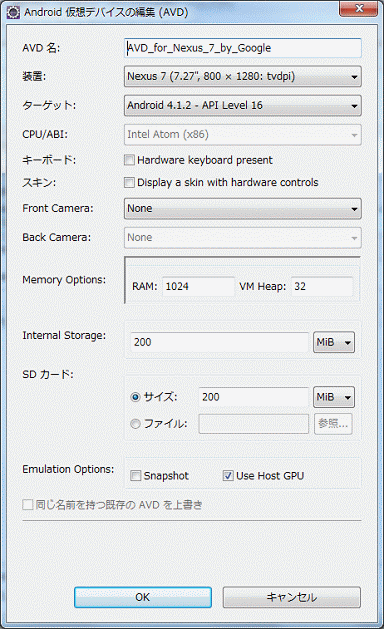
Task: Click the Android AVD title bar icon
Action: coord(13,12)
